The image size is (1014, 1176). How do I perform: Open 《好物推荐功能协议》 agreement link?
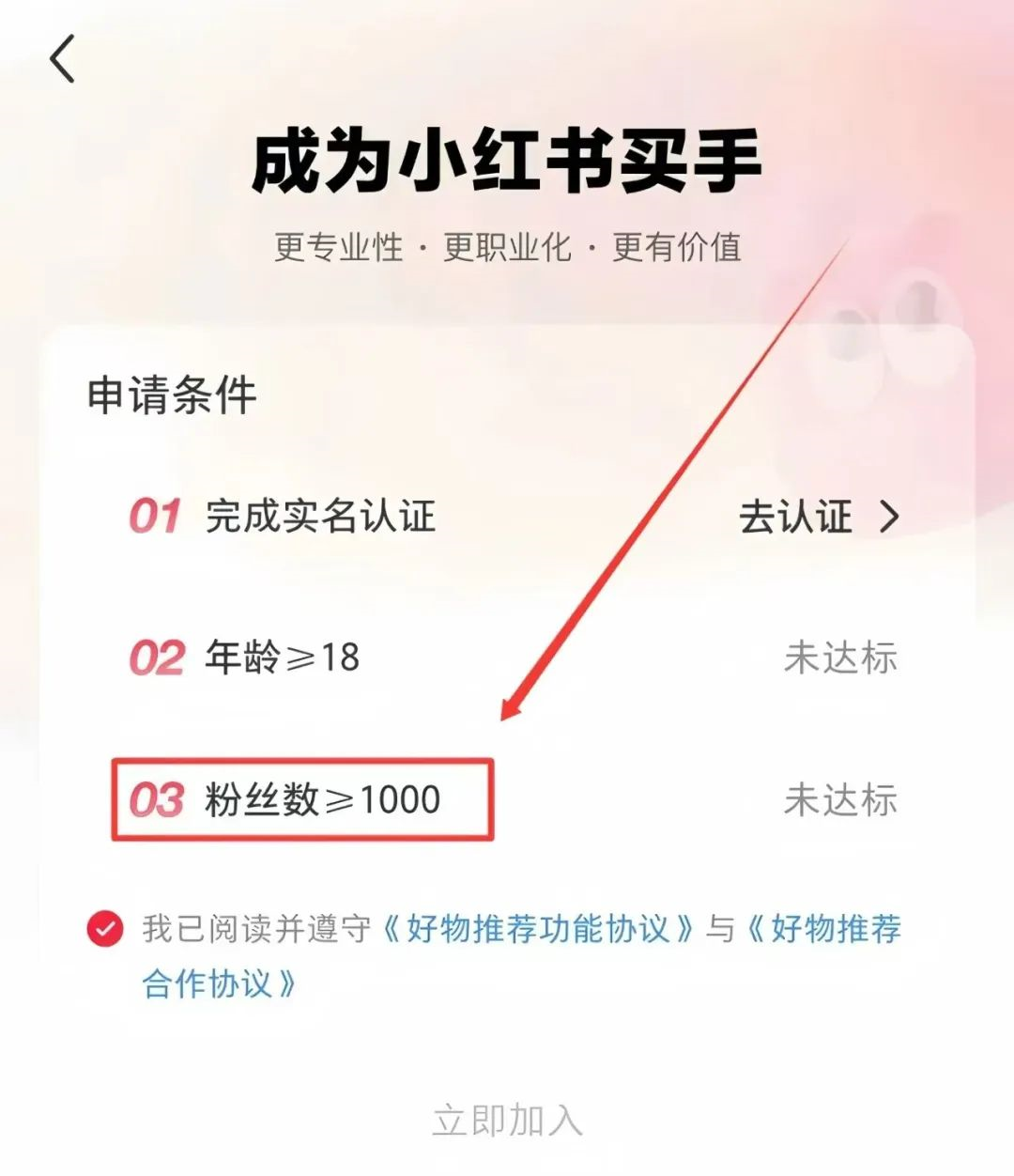538,928
